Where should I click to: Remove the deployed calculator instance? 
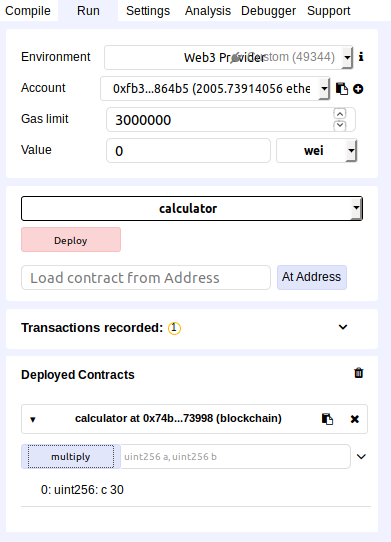coord(355,419)
